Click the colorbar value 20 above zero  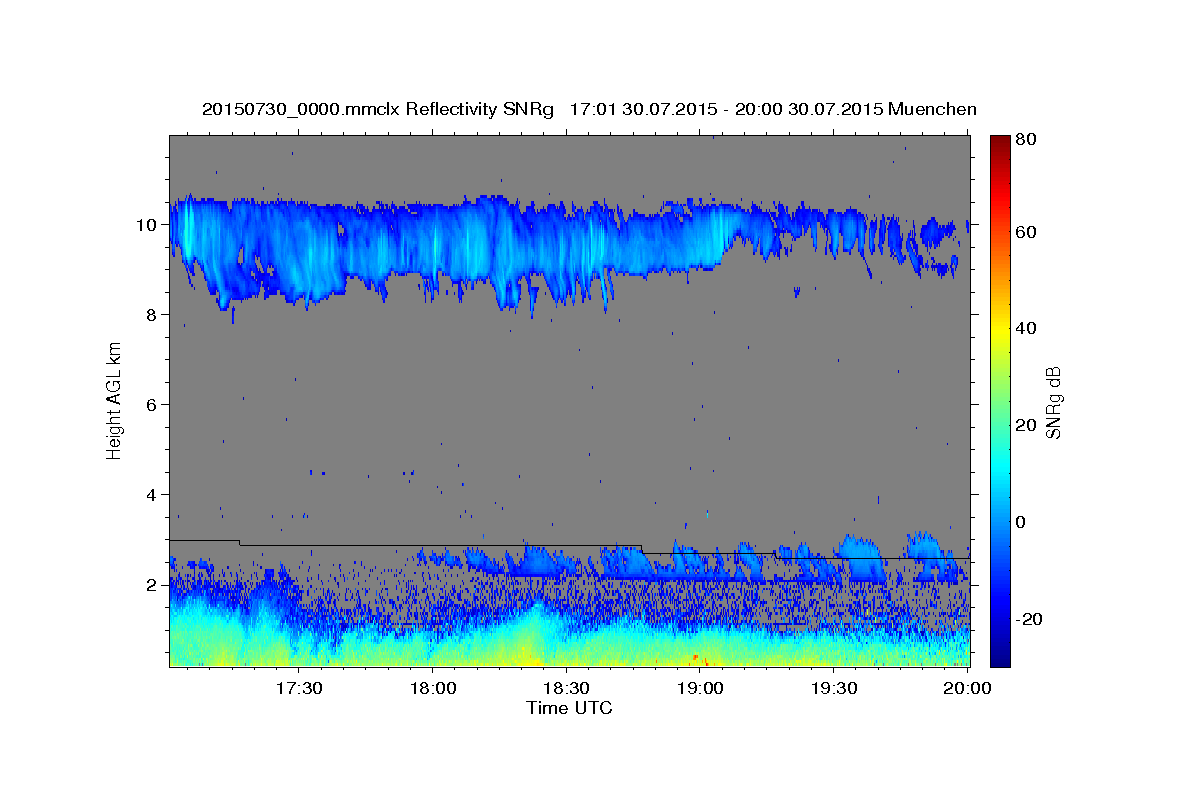[x=1025, y=425]
